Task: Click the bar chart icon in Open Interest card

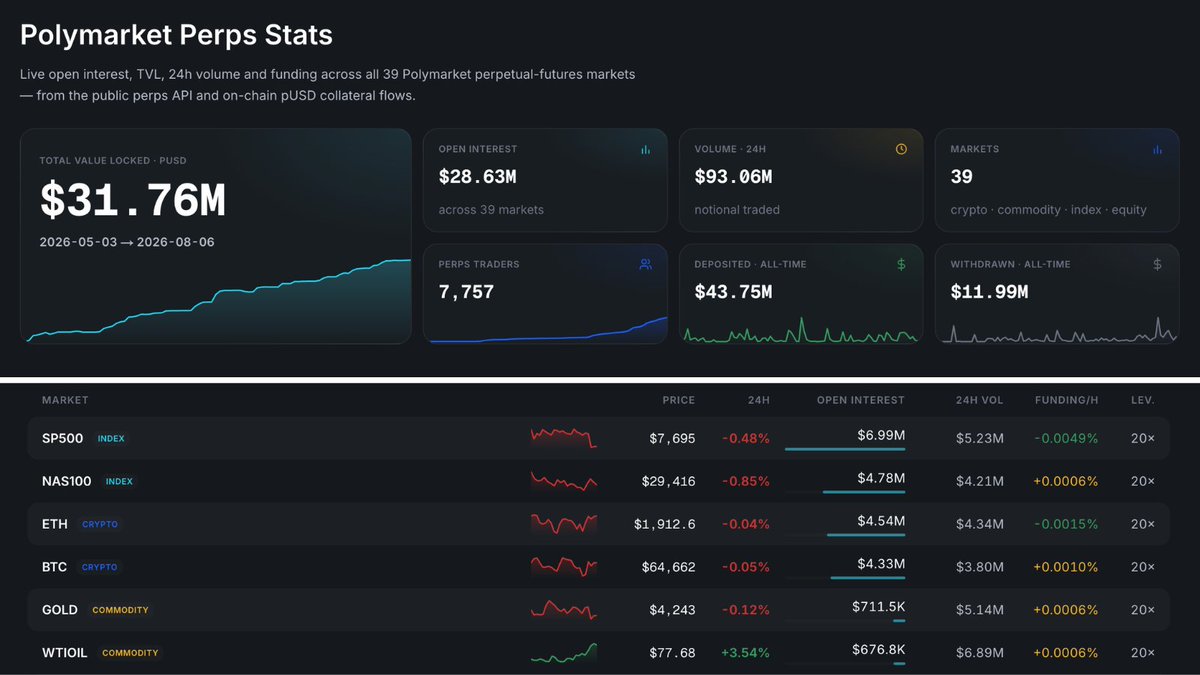Action: point(646,149)
